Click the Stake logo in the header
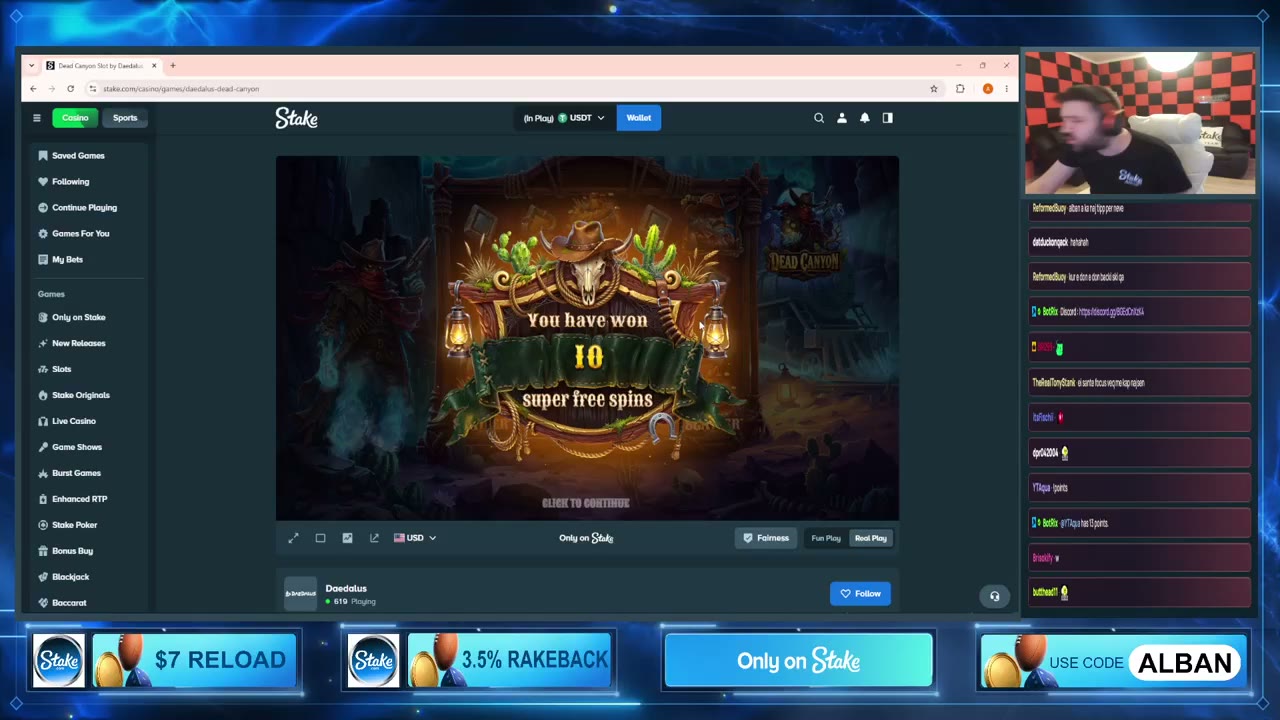1280x720 pixels. (297, 118)
